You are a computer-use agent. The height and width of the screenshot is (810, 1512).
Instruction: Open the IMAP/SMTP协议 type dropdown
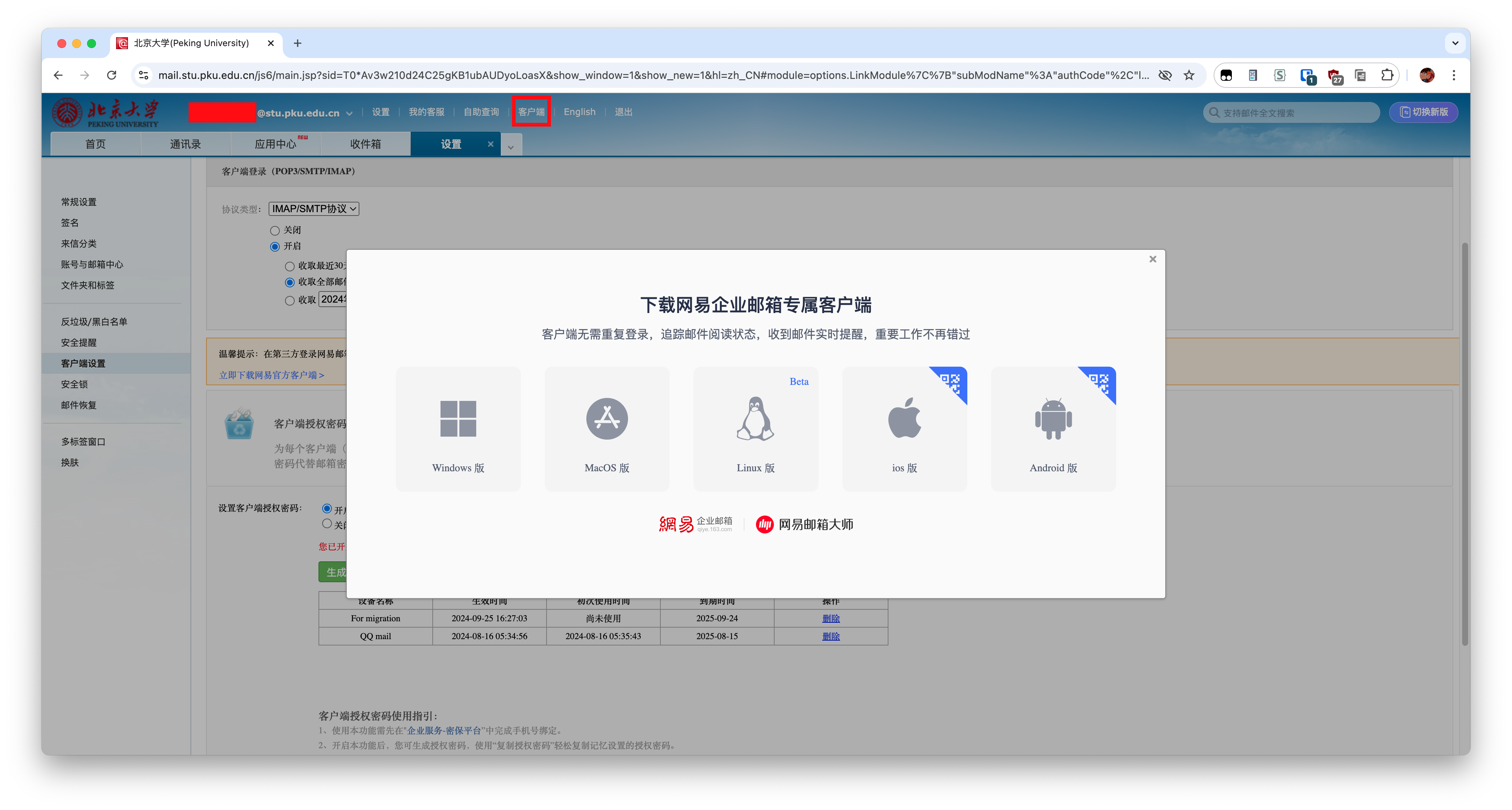click(x=314, y=208)
